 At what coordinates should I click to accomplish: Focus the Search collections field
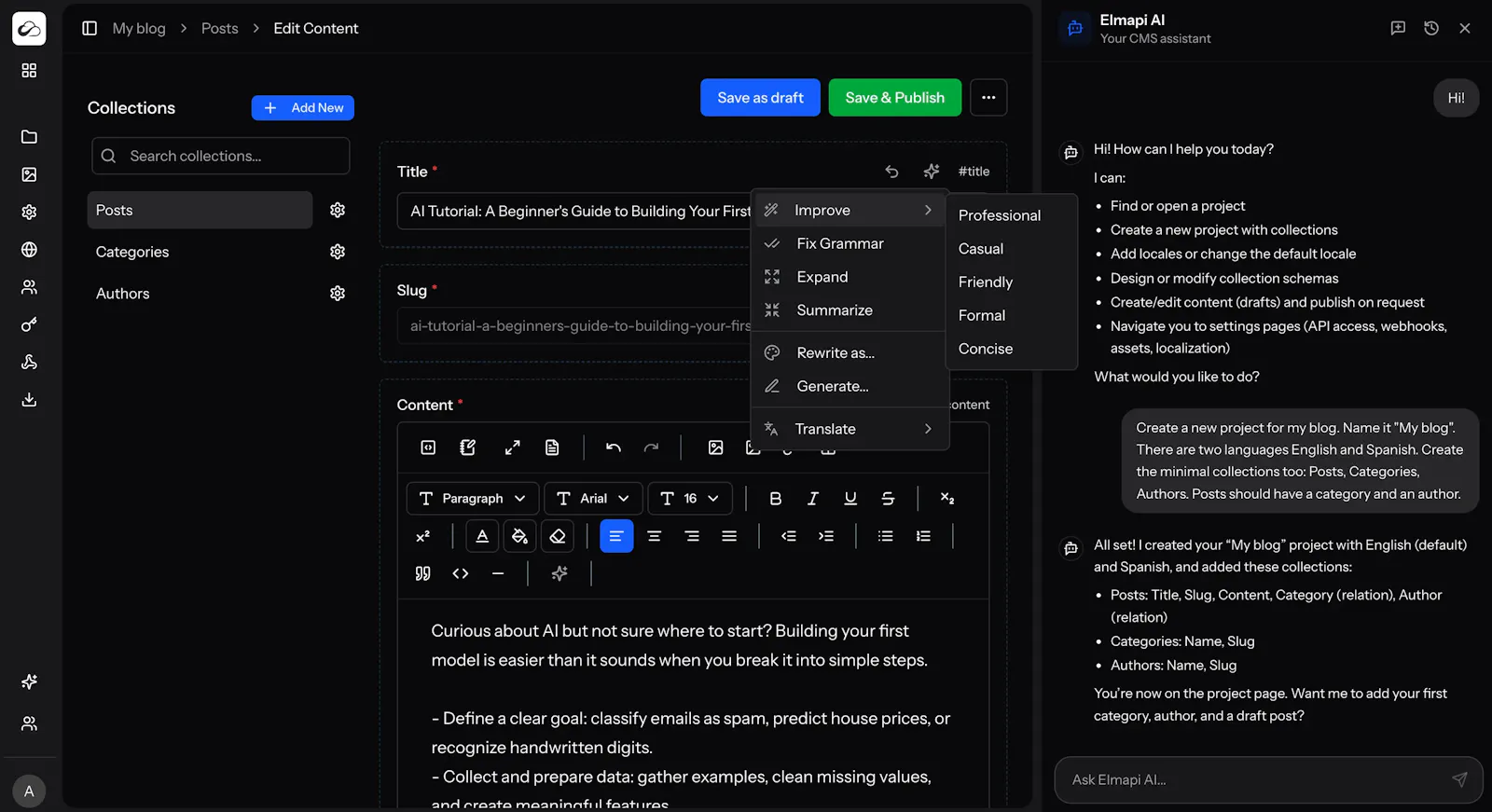pos(221,156)
